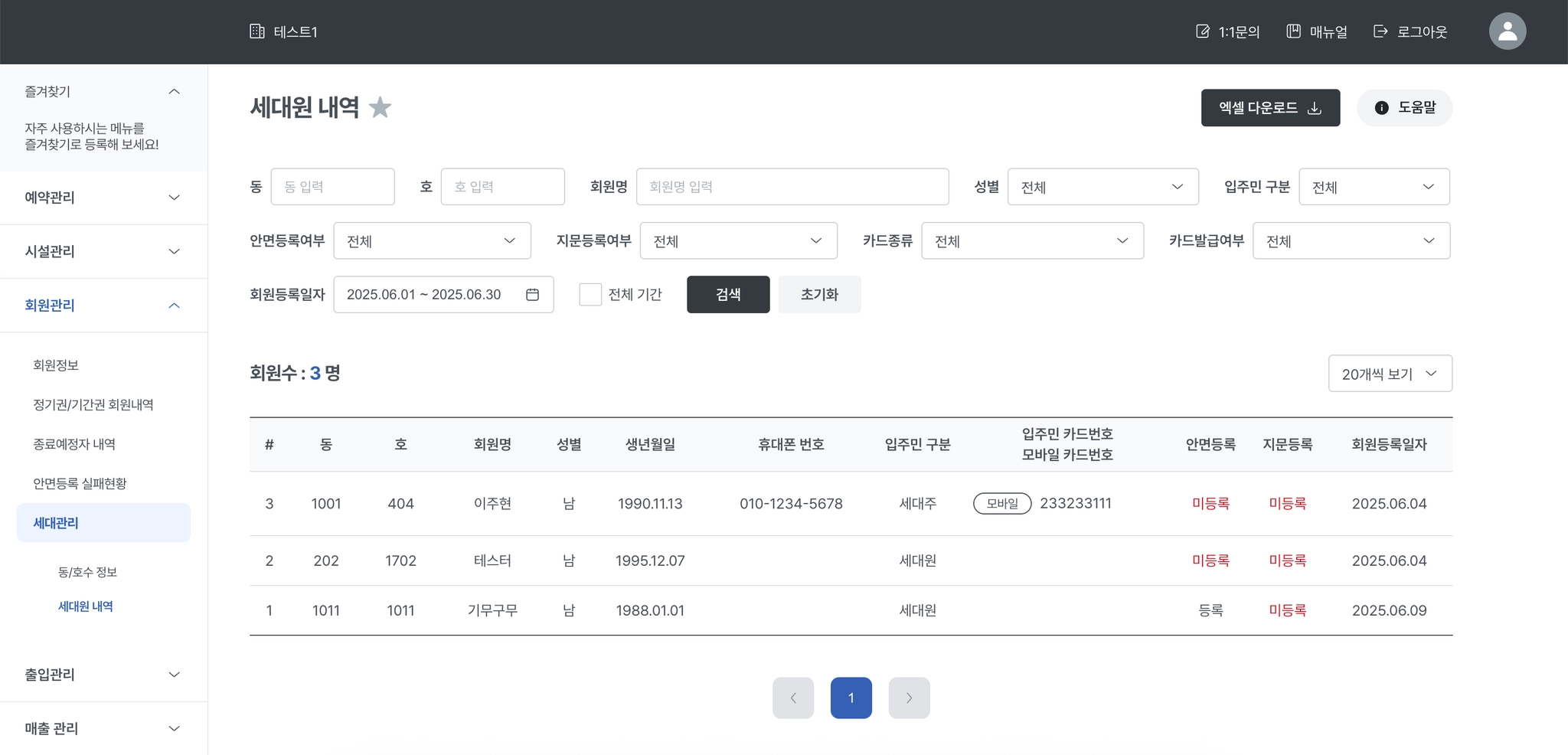1568x755 pixels.
Task: Open the 매뉴얼 manual icon
Action: (x=1293, y=31)
